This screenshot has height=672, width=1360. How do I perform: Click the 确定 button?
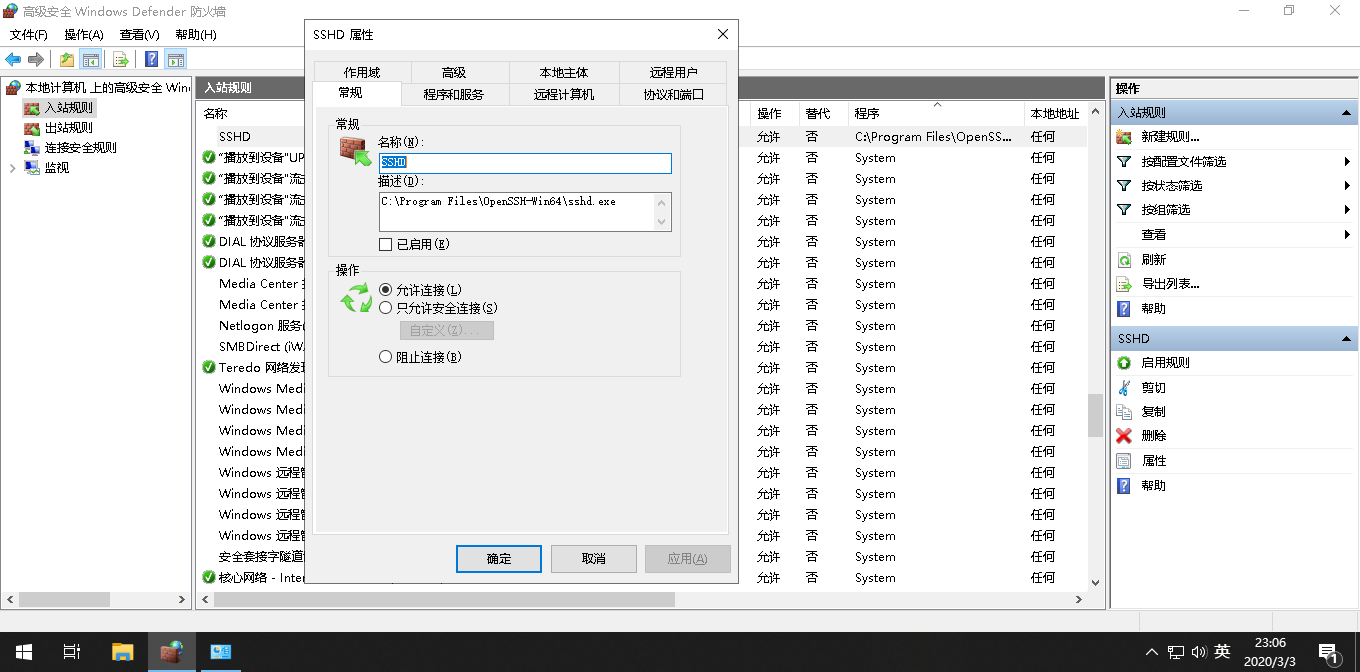(499, 559)
